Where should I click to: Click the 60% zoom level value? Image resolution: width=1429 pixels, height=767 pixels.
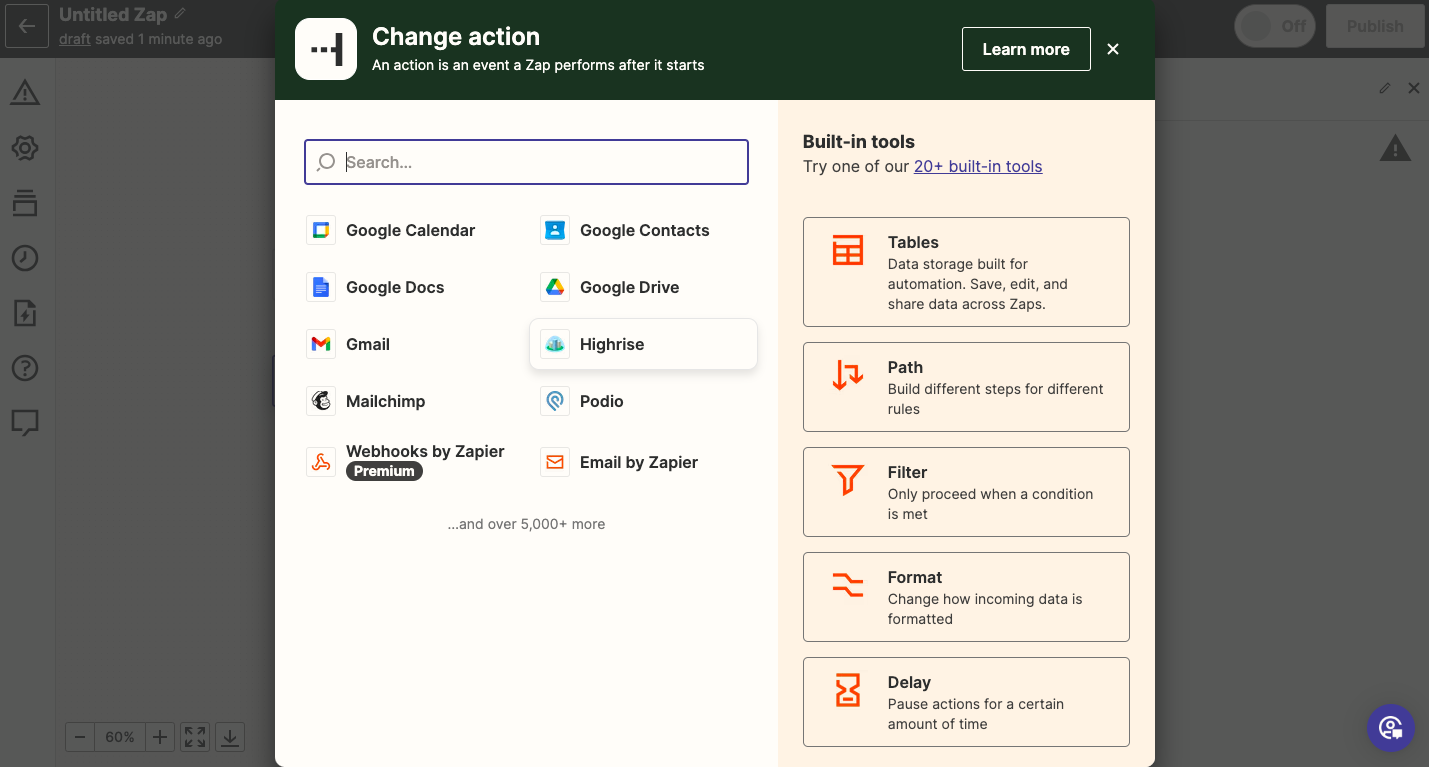click(120, 737)
